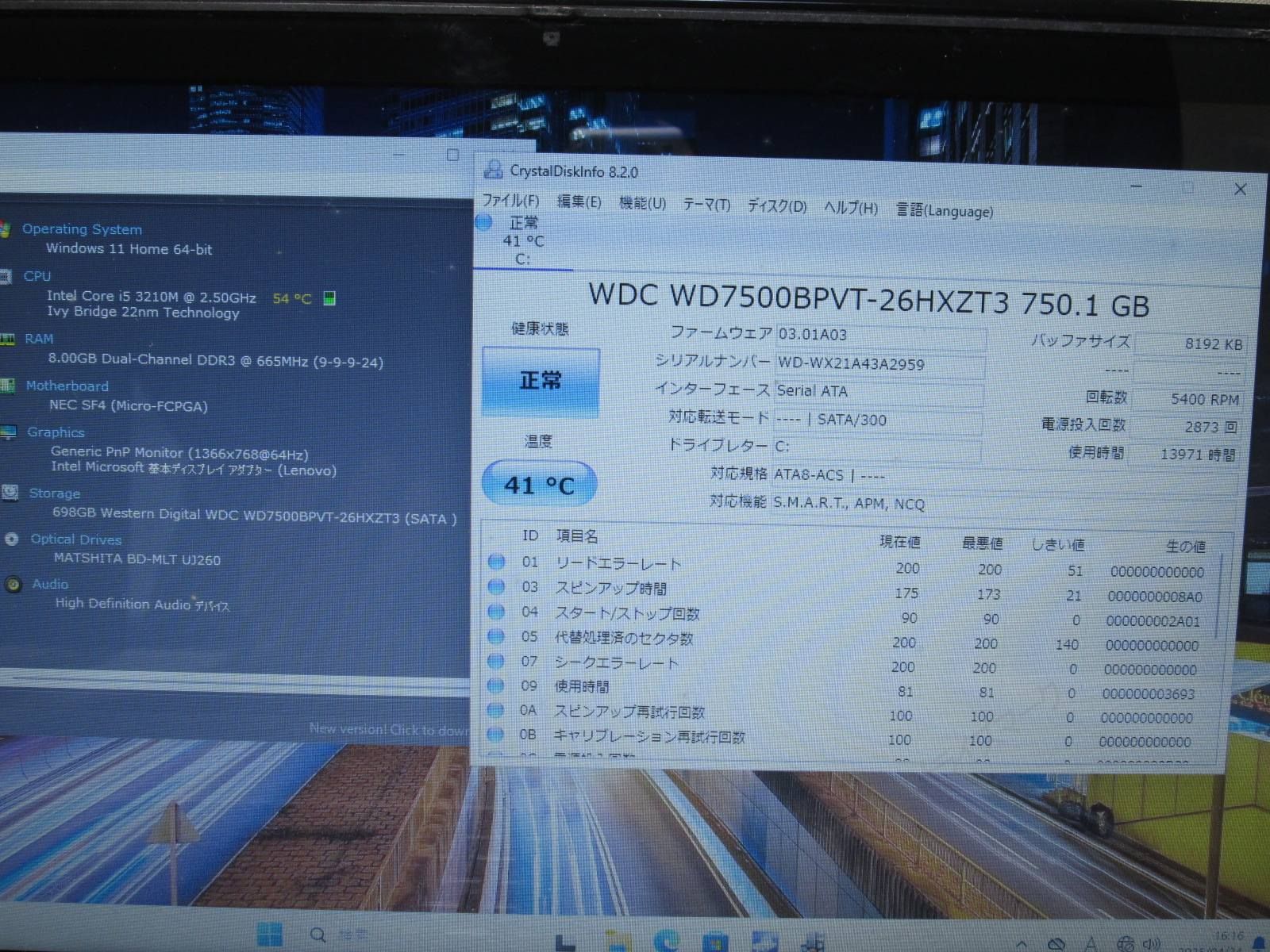Viewport: 1270px width, 952px height.
Task: Open the 機能(U) menu
Action: tap(642, 204)
